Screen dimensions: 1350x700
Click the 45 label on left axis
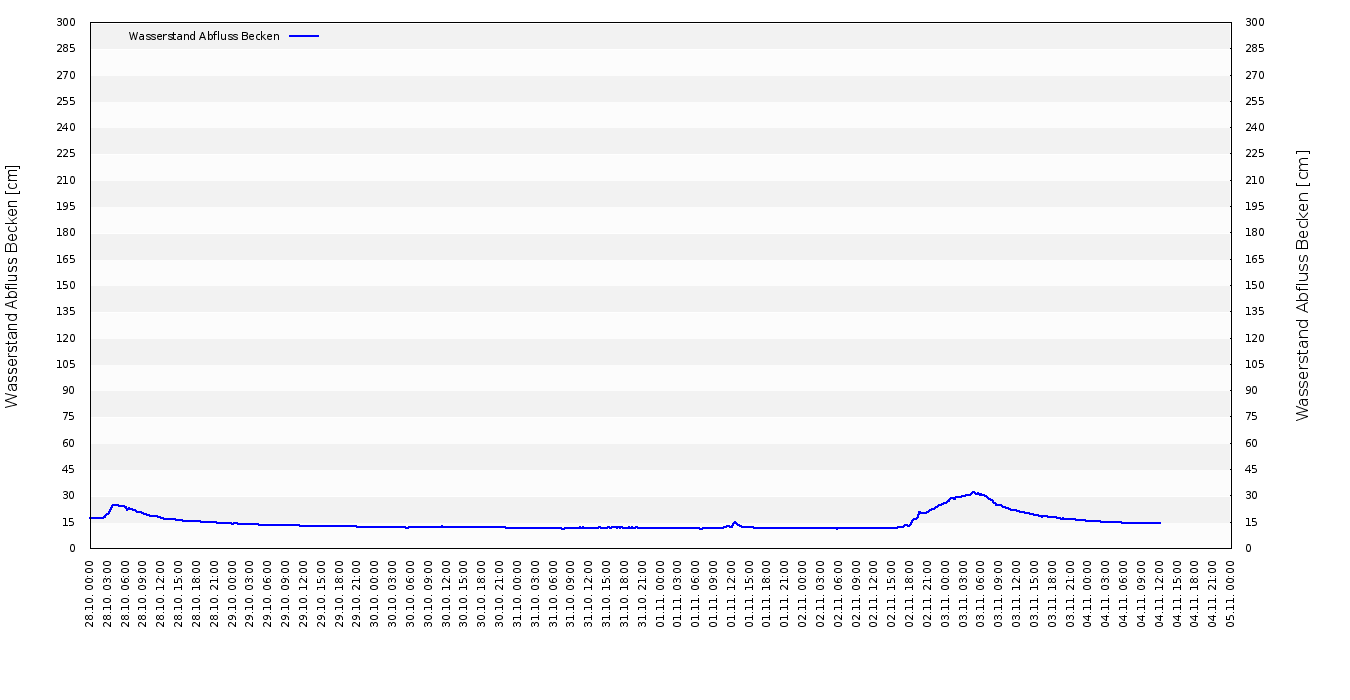pos(69,470)
